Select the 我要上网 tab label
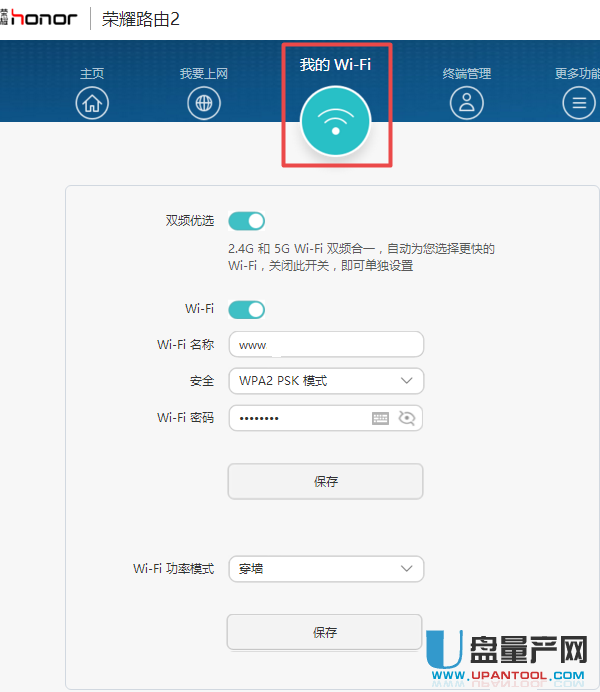600x692 pixels. 204,74
